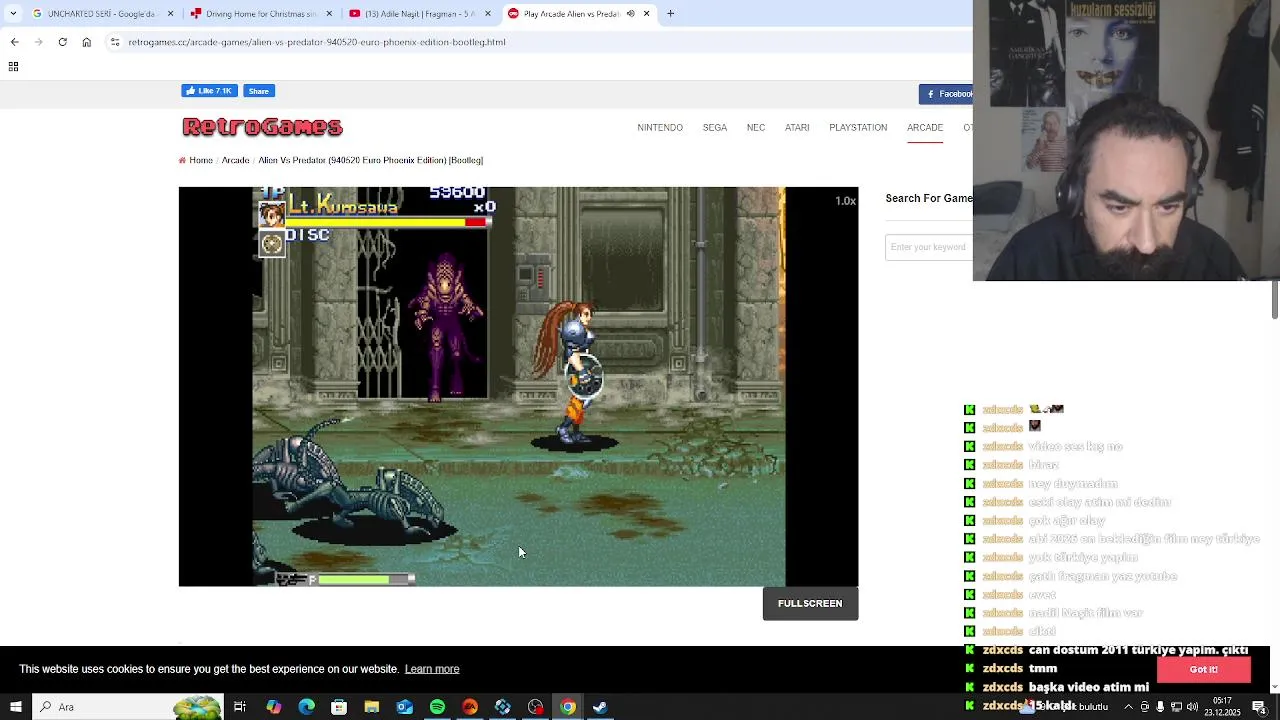Close the Driving Home for Christmas tab
This screenshot has width=1280, height=720.
(x=329, y=14)
